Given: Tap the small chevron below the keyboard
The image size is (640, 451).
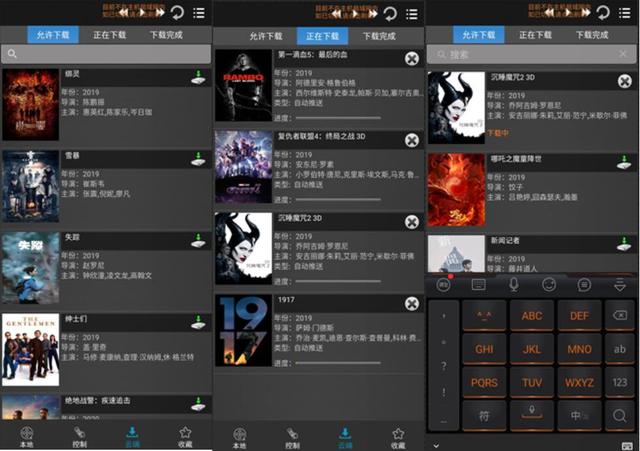Looking at the screenshot, I should click(436, 446).
